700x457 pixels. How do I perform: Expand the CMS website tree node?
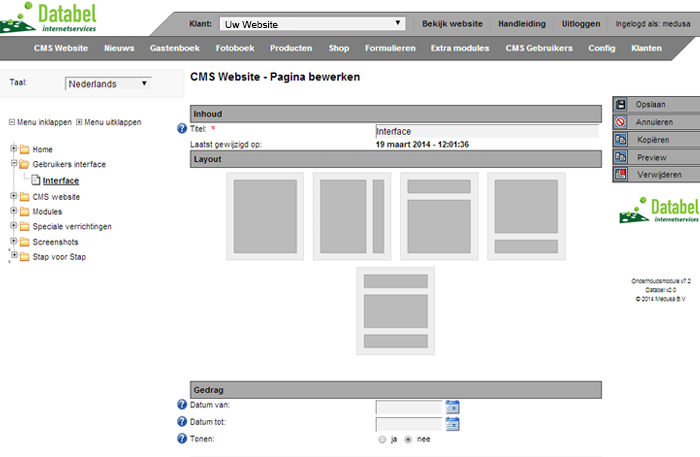pos(13,196)
